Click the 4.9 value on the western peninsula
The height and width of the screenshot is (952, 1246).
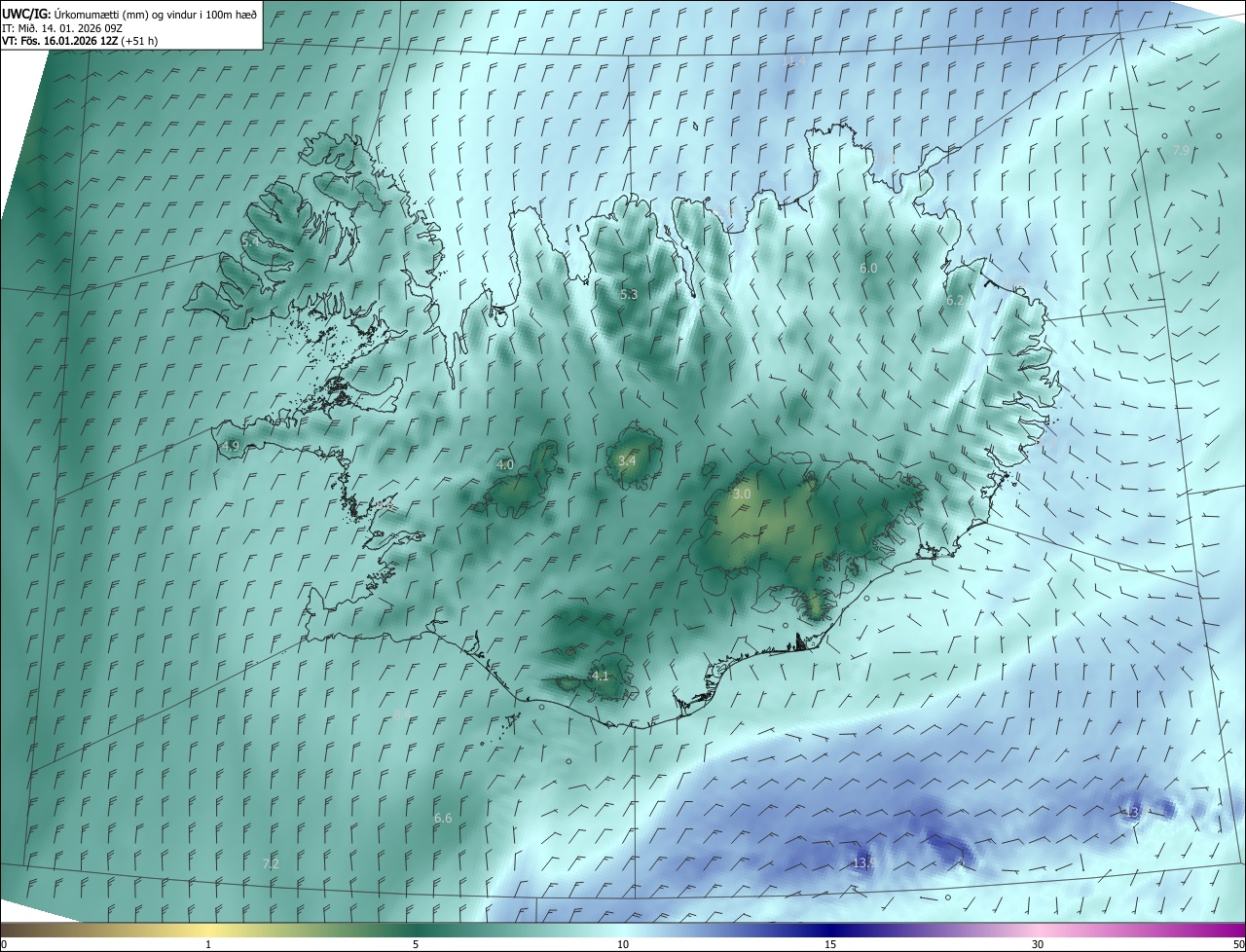pos(231,446)
